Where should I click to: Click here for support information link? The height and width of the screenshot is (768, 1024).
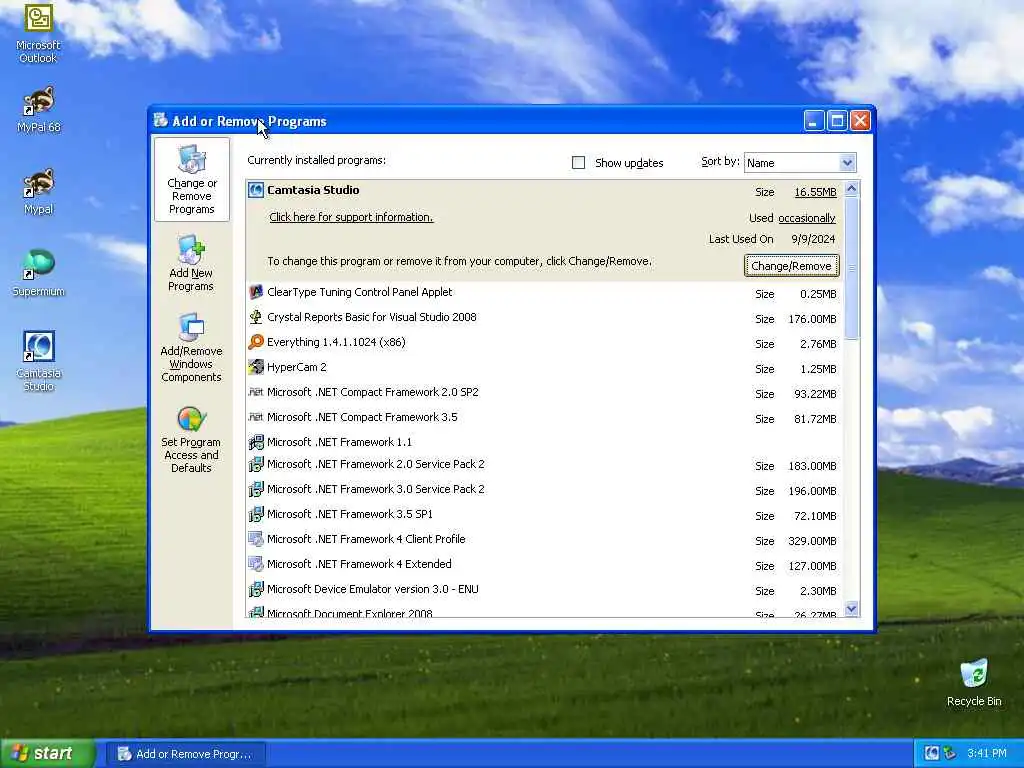click(351, 217)
